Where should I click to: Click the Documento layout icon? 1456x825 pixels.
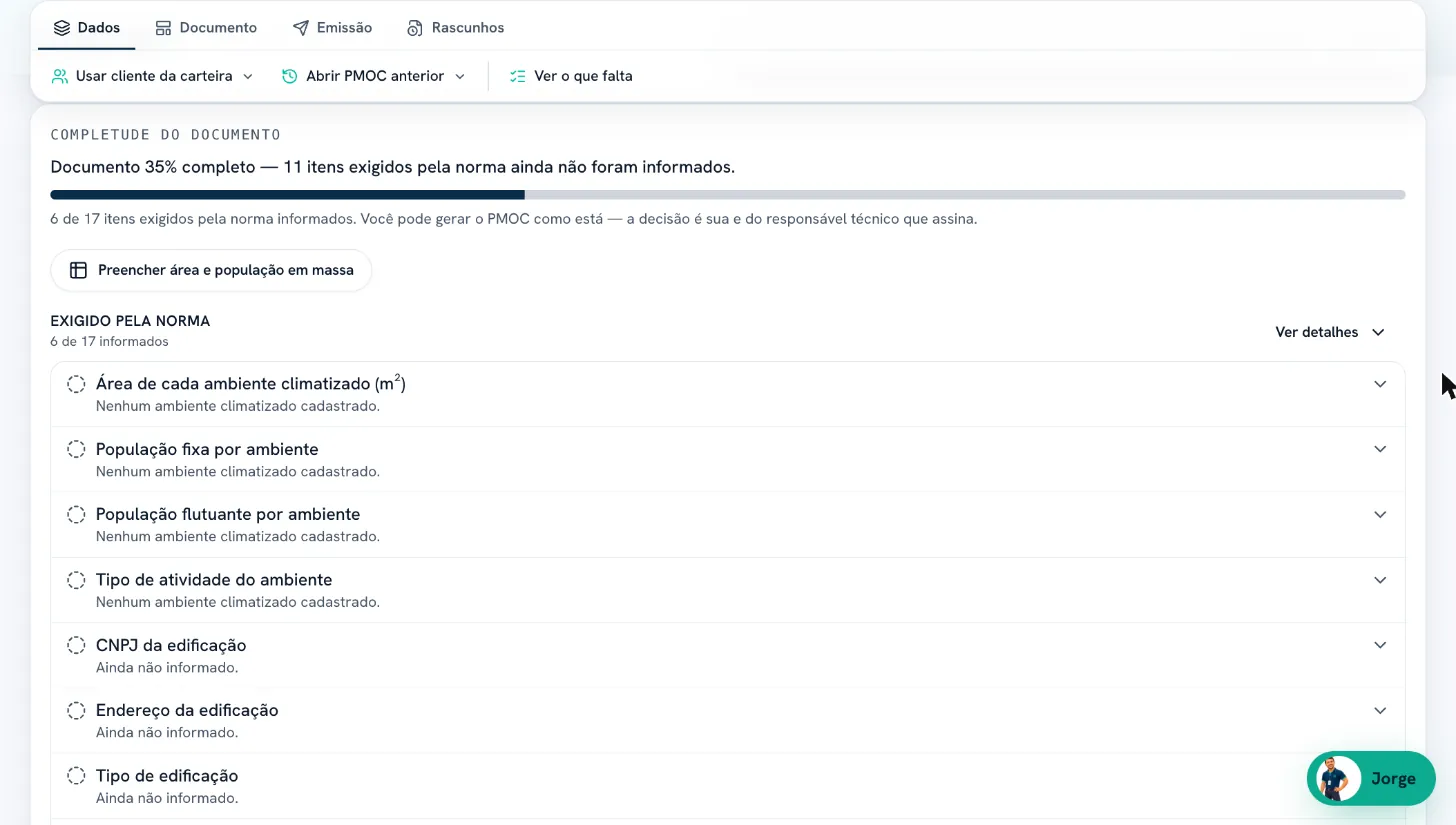(x=163, y=28)
